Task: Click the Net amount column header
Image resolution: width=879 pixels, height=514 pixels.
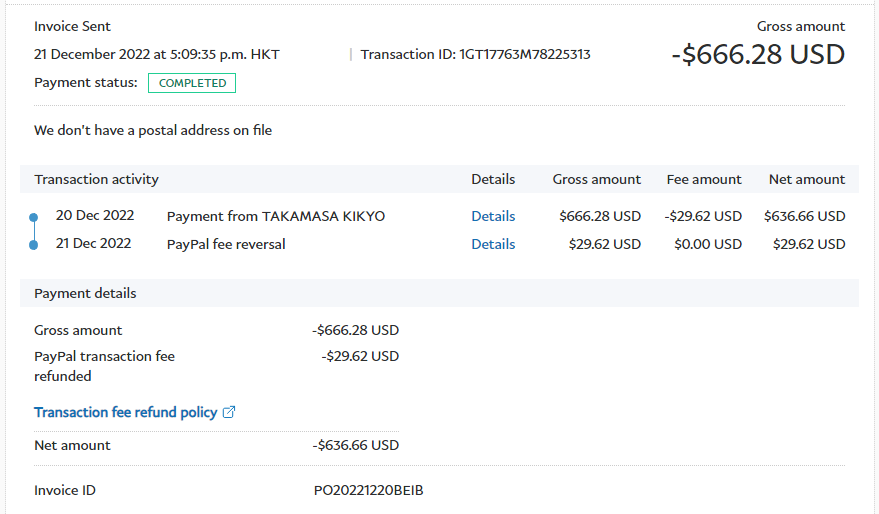Action: (x=806, y=179)
